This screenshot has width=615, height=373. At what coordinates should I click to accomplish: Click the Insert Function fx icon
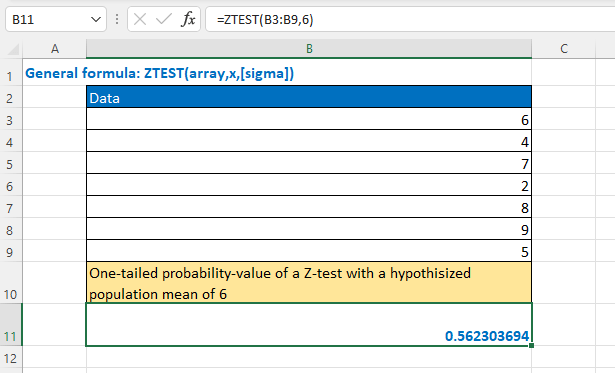(188, 19)
